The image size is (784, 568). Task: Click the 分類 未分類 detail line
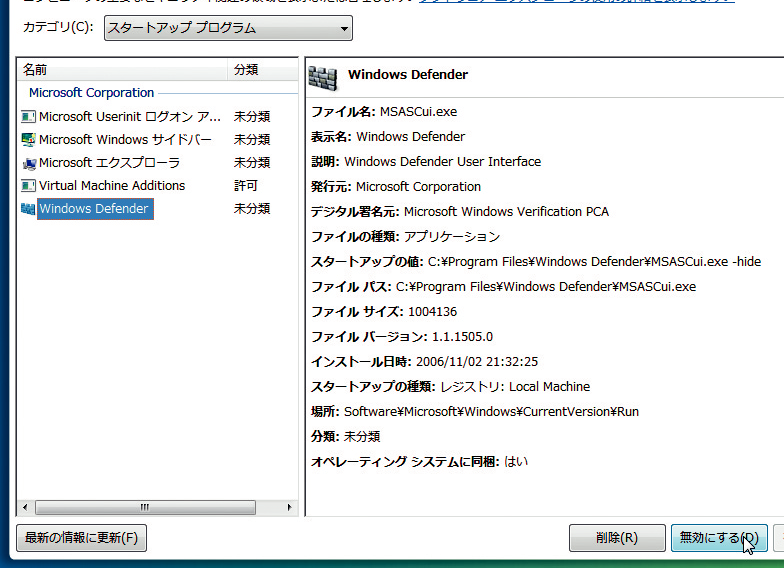coord(346,436)
